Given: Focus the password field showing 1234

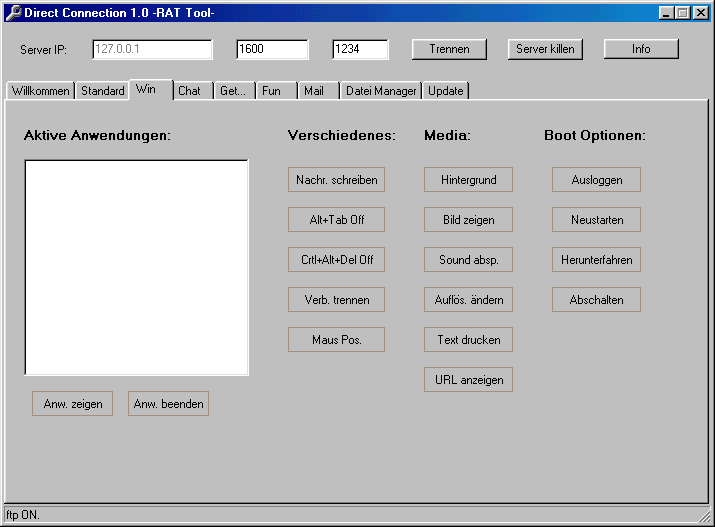Looking at the screenshot, I should (x=360, y=49).
